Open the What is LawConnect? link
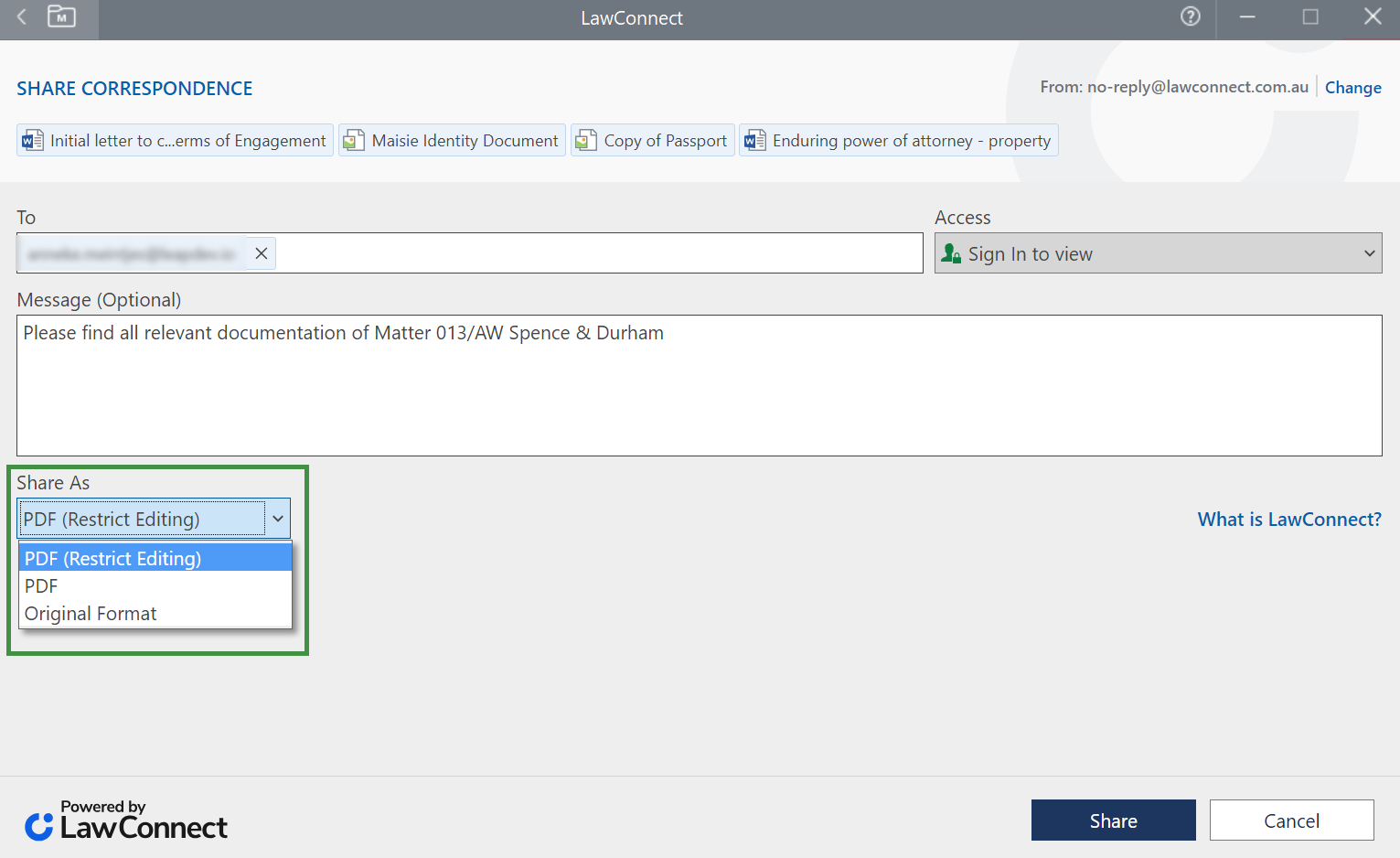 point(1289,520)
